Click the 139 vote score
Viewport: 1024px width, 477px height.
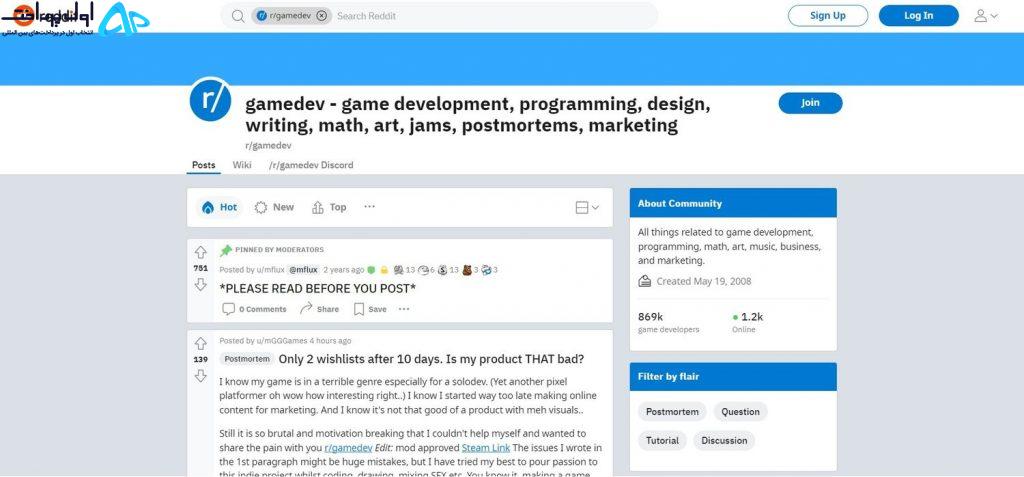[x=200, y=359]
